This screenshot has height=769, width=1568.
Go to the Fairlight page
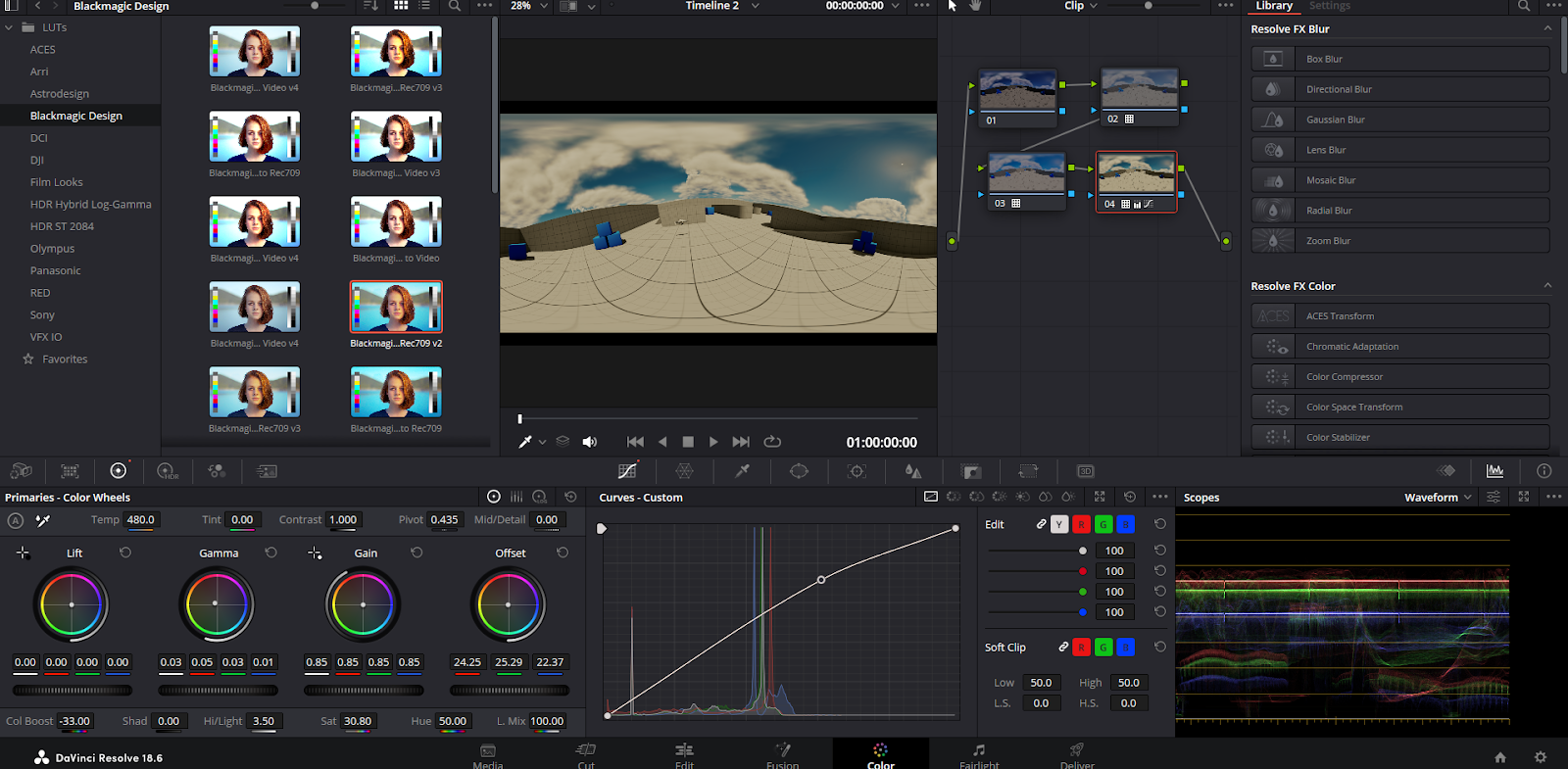coord(979,755)
